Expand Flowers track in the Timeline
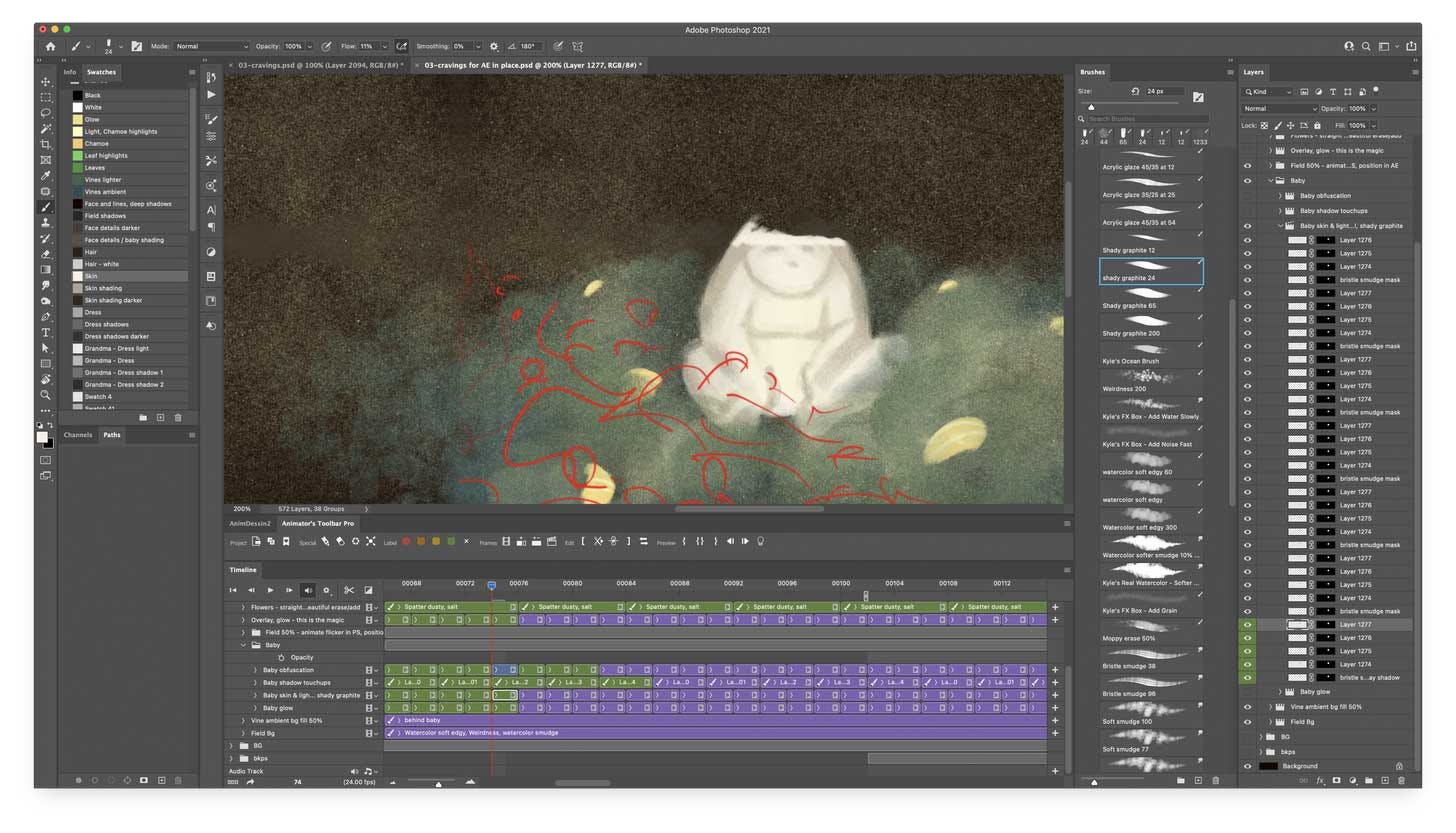 tap(243, 607)
